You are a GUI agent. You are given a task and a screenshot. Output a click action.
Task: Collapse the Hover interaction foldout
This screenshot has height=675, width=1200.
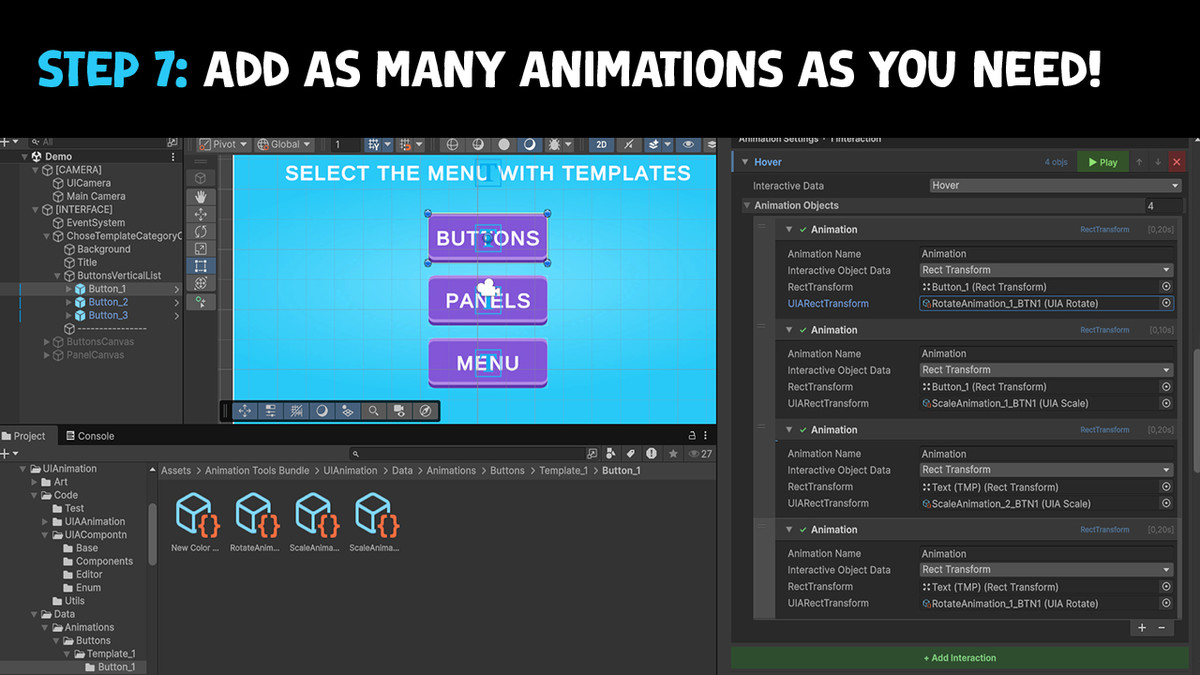(x=744, y=162)
